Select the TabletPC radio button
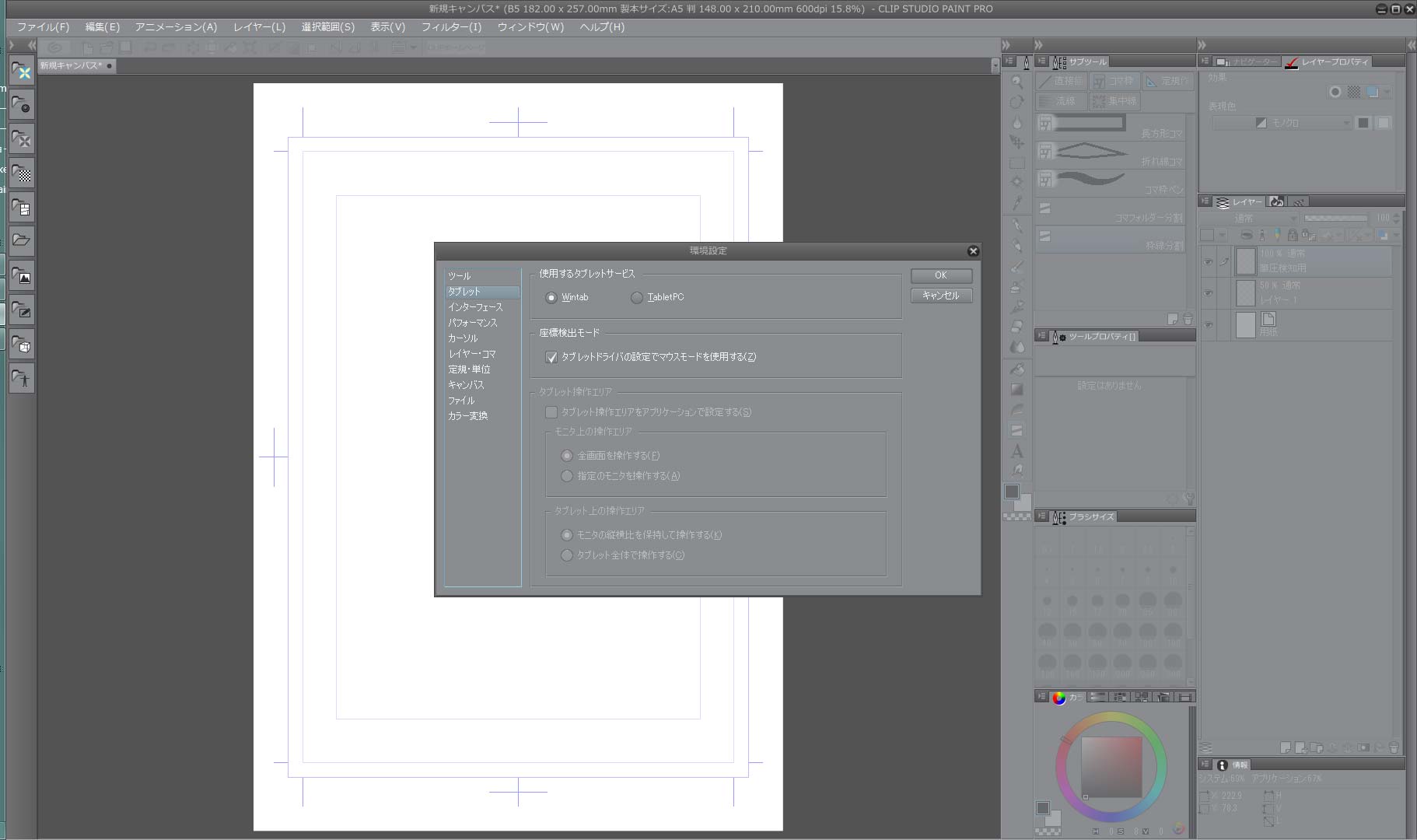1417x840 pixels. (x=637, y=297)
